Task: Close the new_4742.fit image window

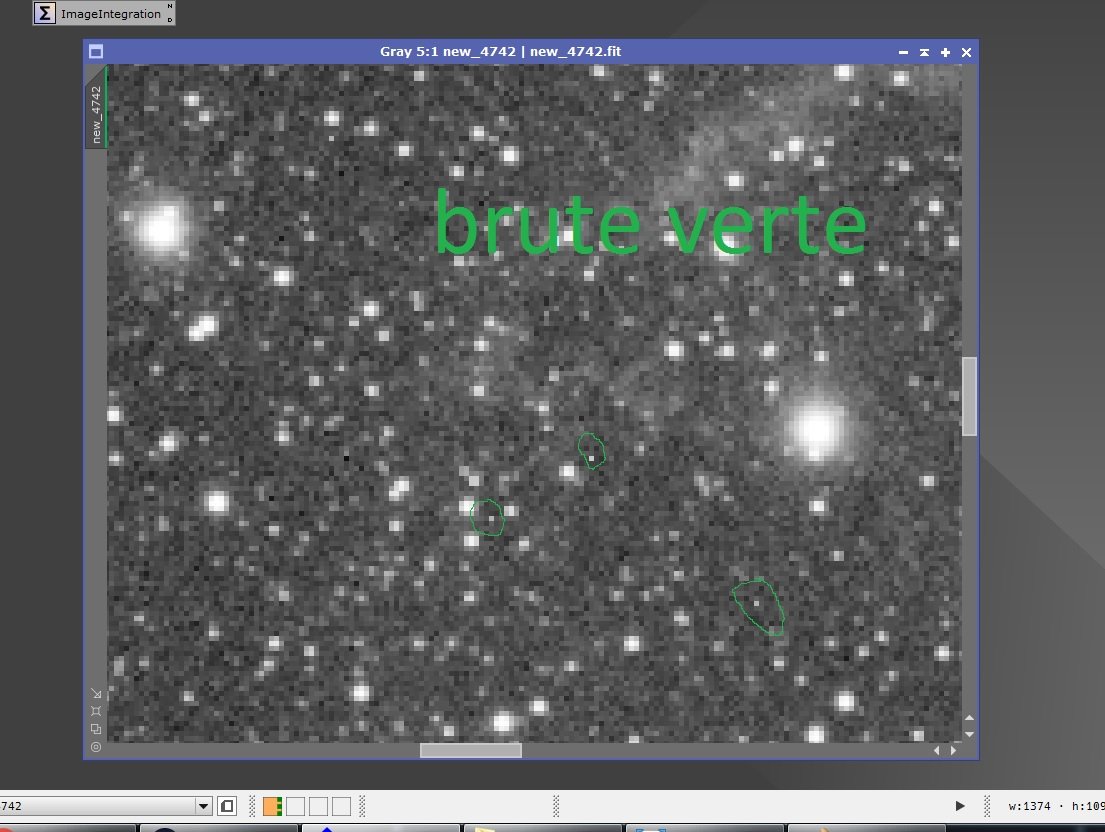Action: [x=967, y=52]
